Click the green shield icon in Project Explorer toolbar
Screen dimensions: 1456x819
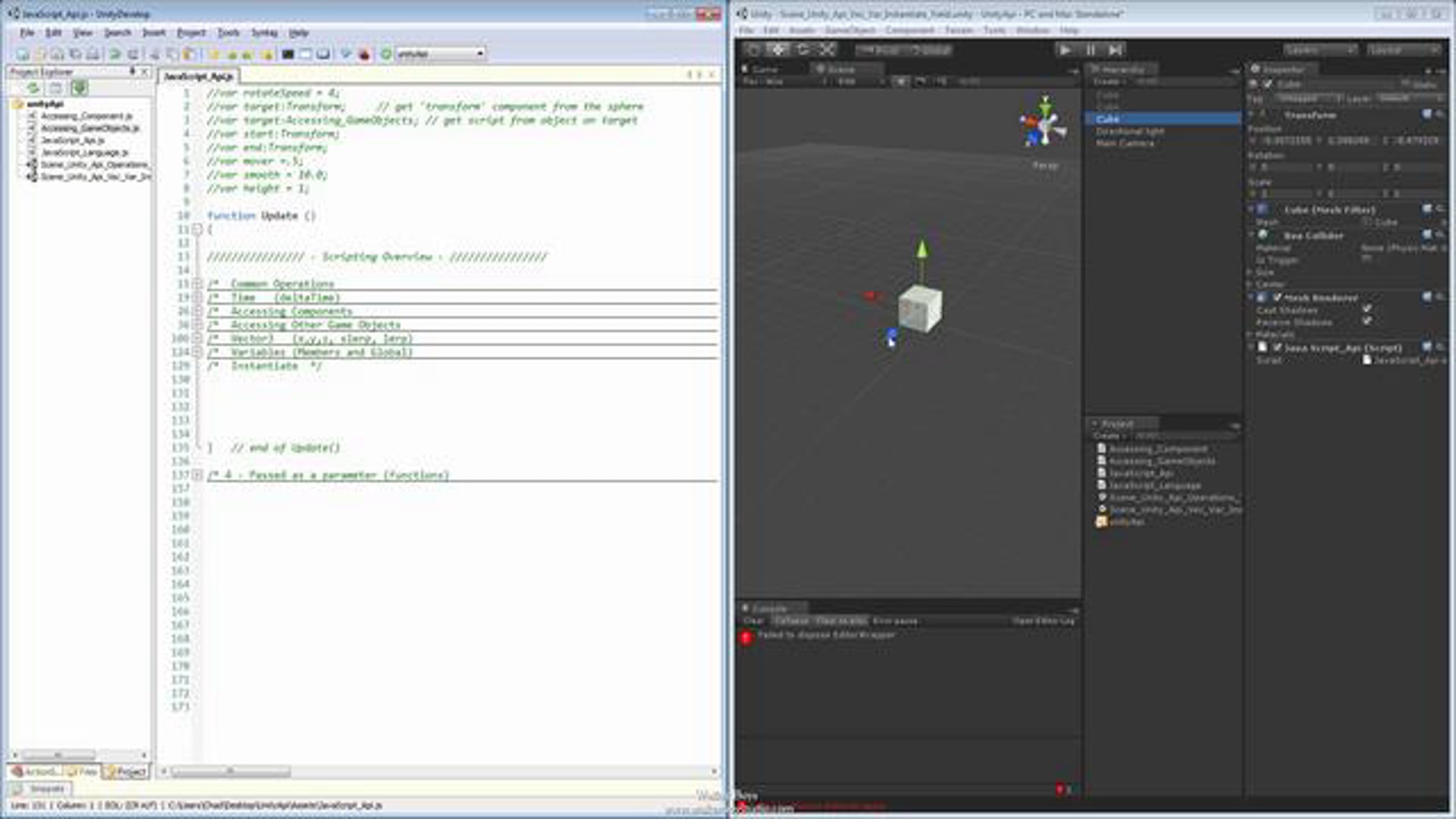(79, 89)
